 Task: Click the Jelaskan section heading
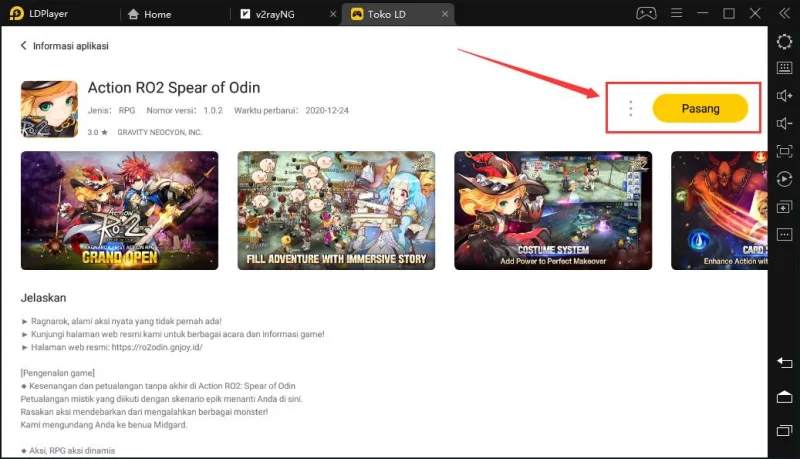point(43,298)
